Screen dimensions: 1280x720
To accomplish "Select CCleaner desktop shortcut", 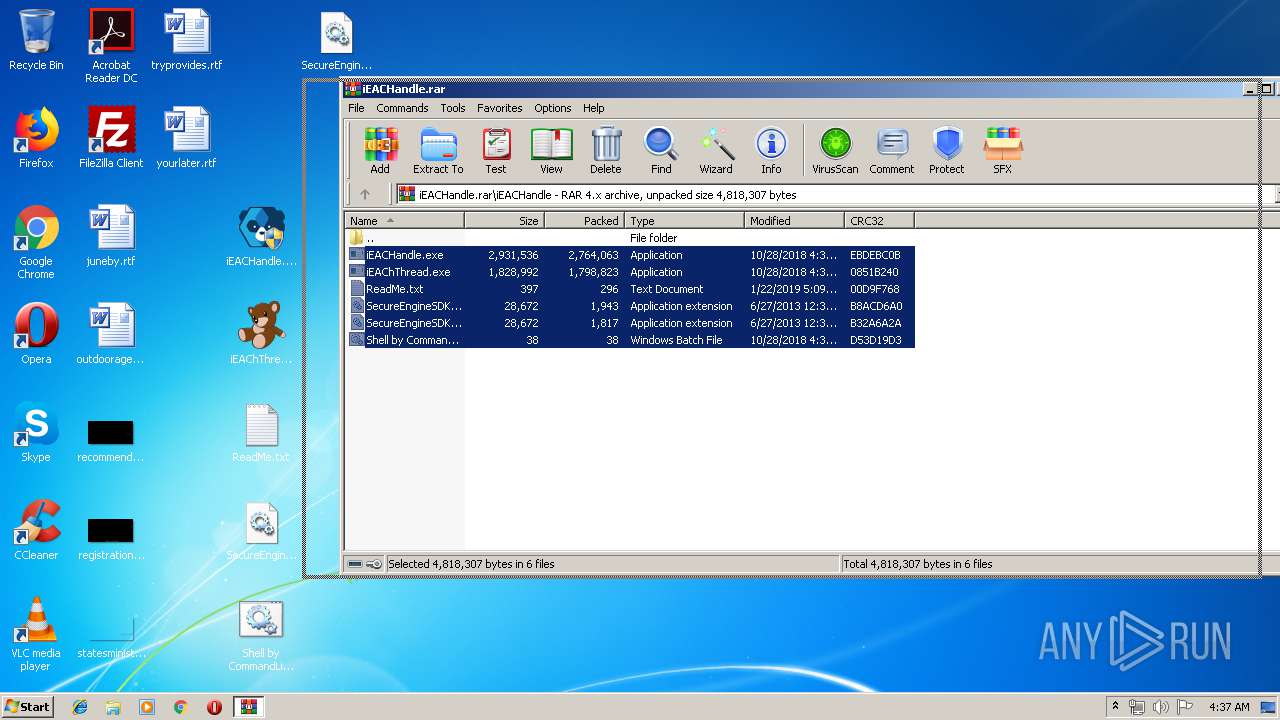I will [x=36, y=530].
